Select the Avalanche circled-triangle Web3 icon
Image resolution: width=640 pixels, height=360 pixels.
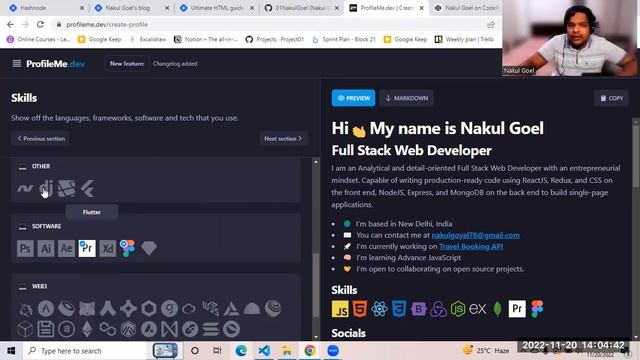(x=149, y=329)
